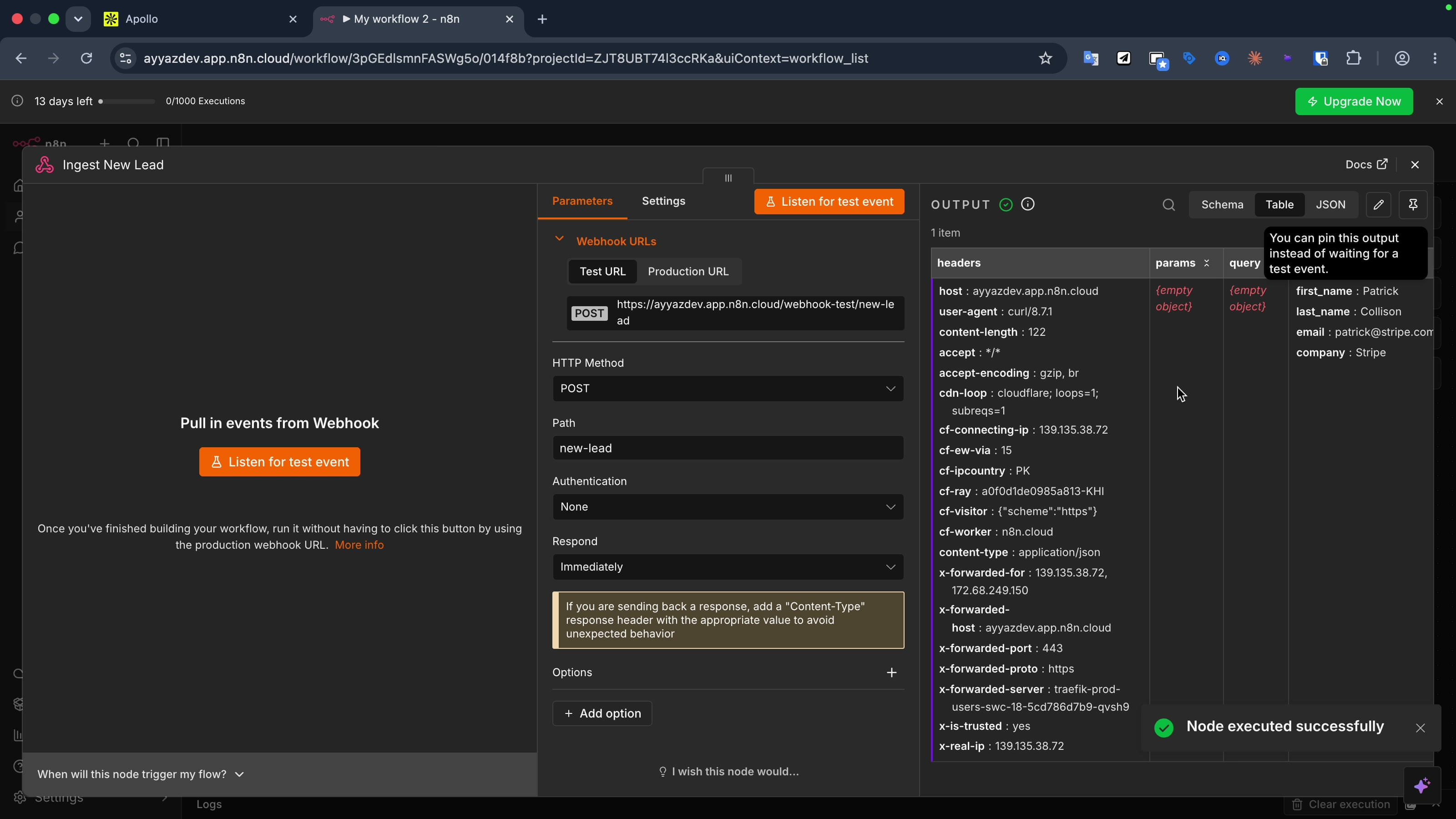Image resolution: width=1456 pixels, height=819 pixels.
Task: Open the Authentication dropdown
Action: (728, 507)
